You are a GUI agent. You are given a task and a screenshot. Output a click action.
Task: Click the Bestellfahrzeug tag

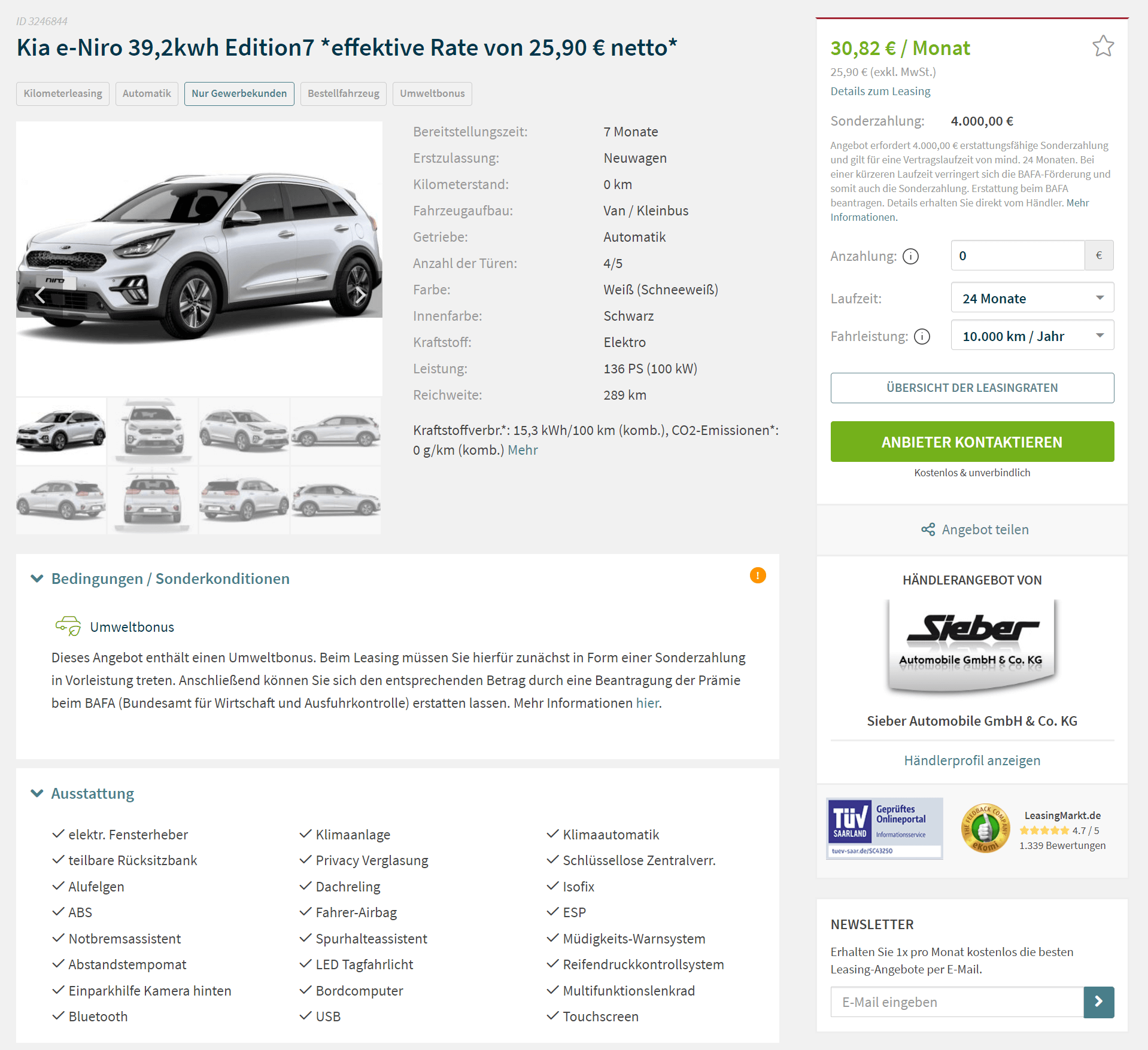pyautogui.click(x=344, y=93)
